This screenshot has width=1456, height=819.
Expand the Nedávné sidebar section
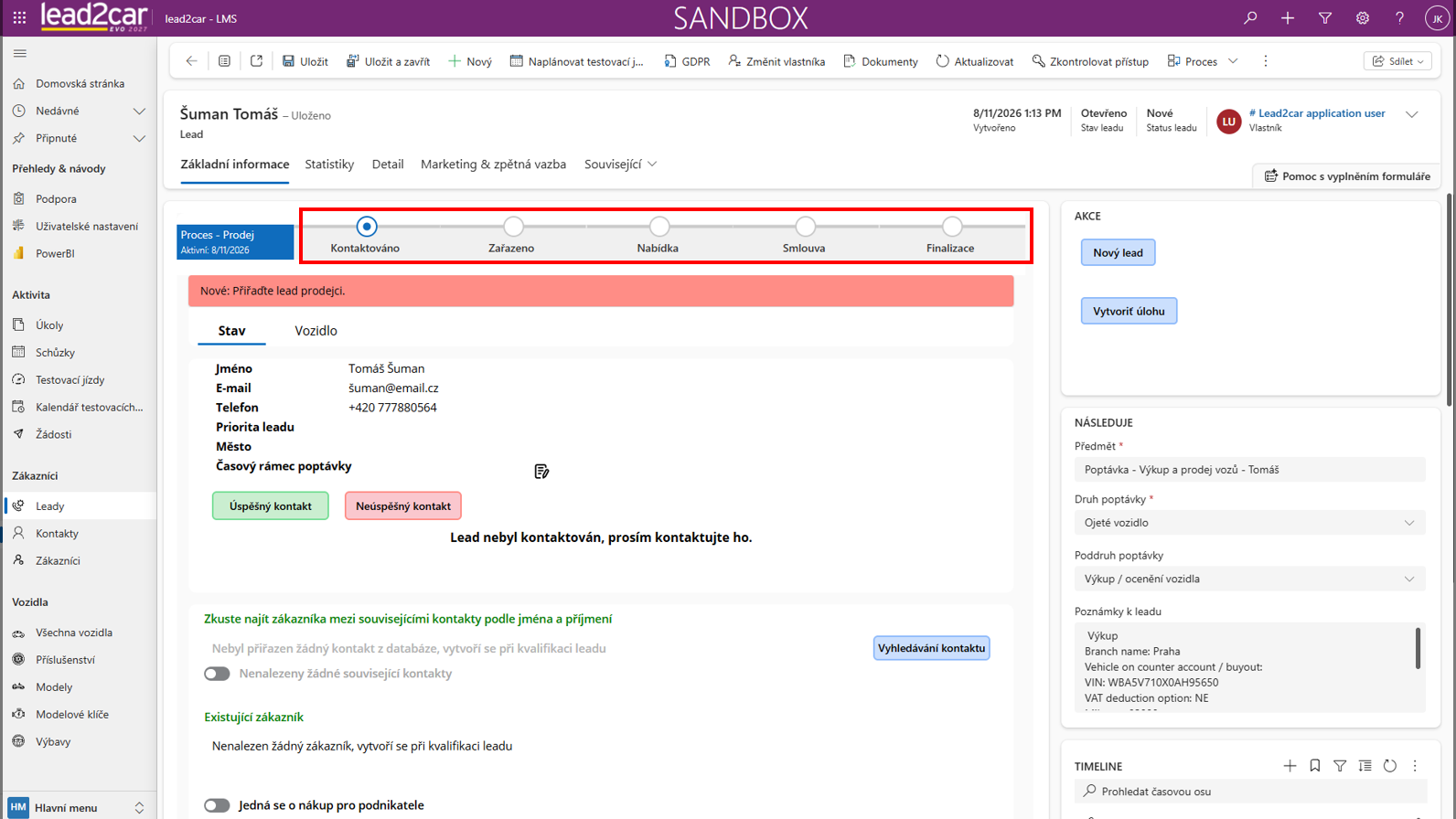[x=139, y=112]
